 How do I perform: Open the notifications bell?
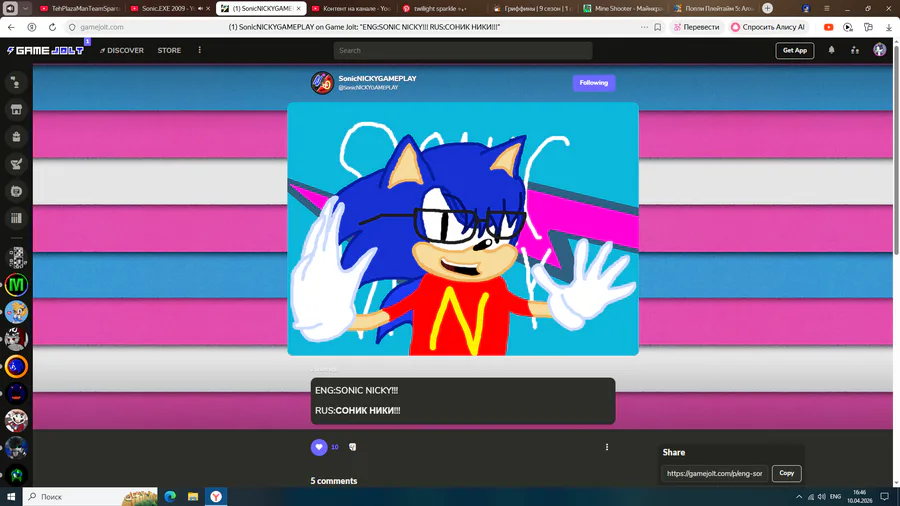click(x=831, y=50)
